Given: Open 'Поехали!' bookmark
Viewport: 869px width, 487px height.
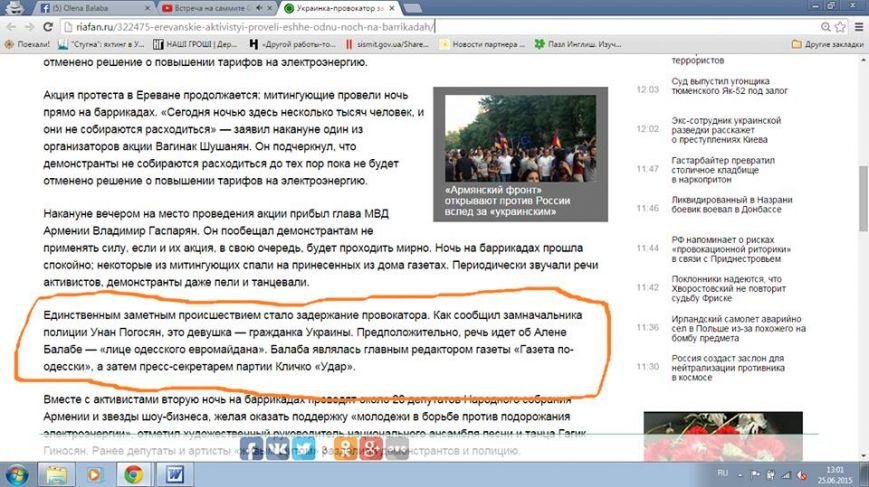Looking at the screenshot, I should 27,44.
